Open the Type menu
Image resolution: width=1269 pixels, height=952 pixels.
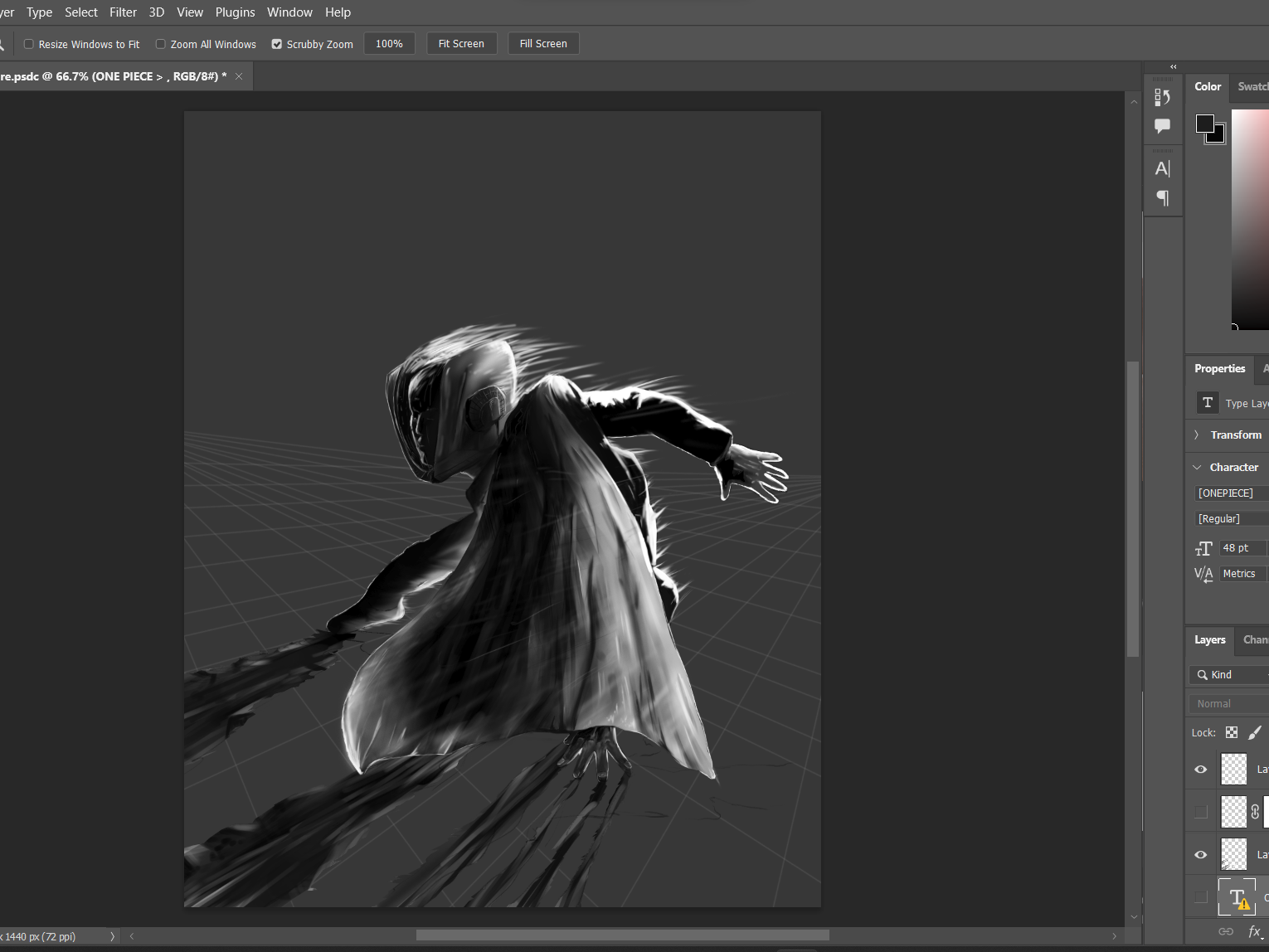(39, 12)
